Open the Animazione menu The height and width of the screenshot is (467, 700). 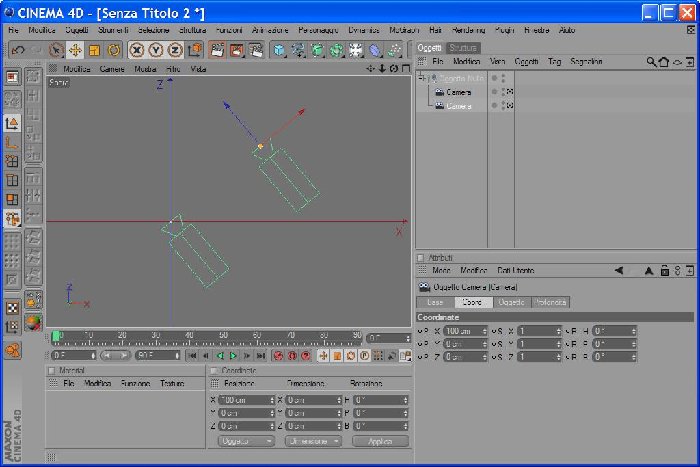[x=270, y=30]
